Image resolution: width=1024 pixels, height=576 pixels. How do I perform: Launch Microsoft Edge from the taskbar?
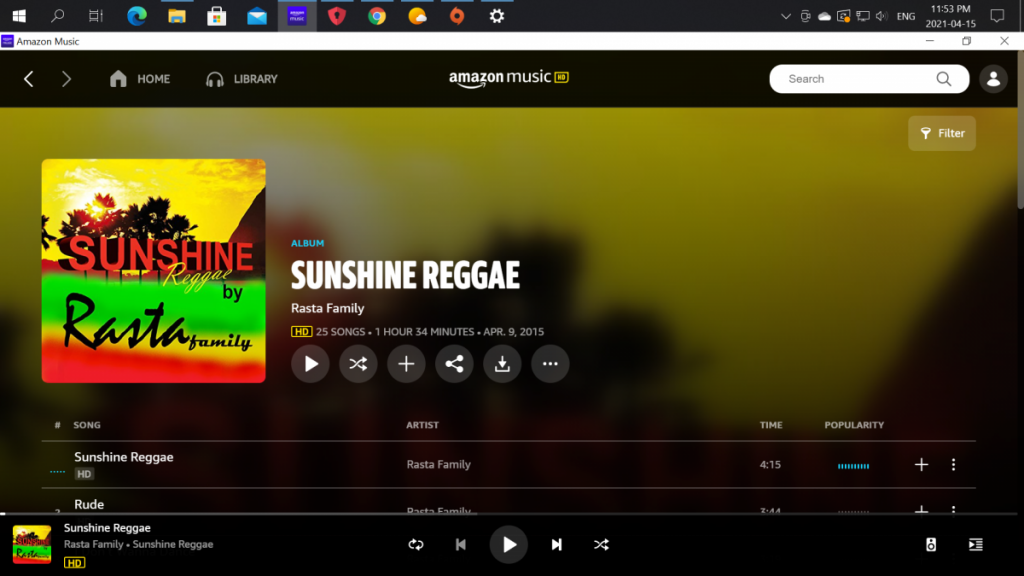[136, 16]
